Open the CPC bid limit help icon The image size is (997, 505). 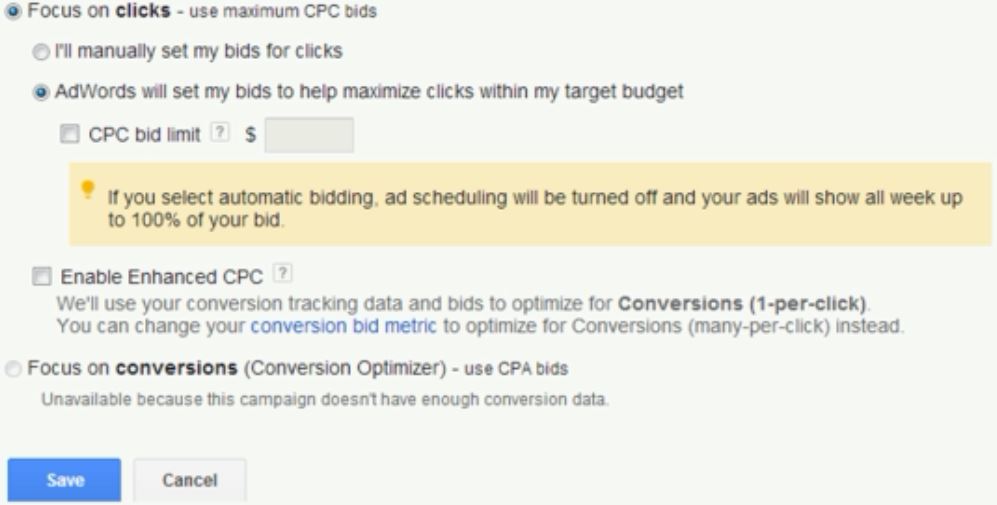point(220,132)
